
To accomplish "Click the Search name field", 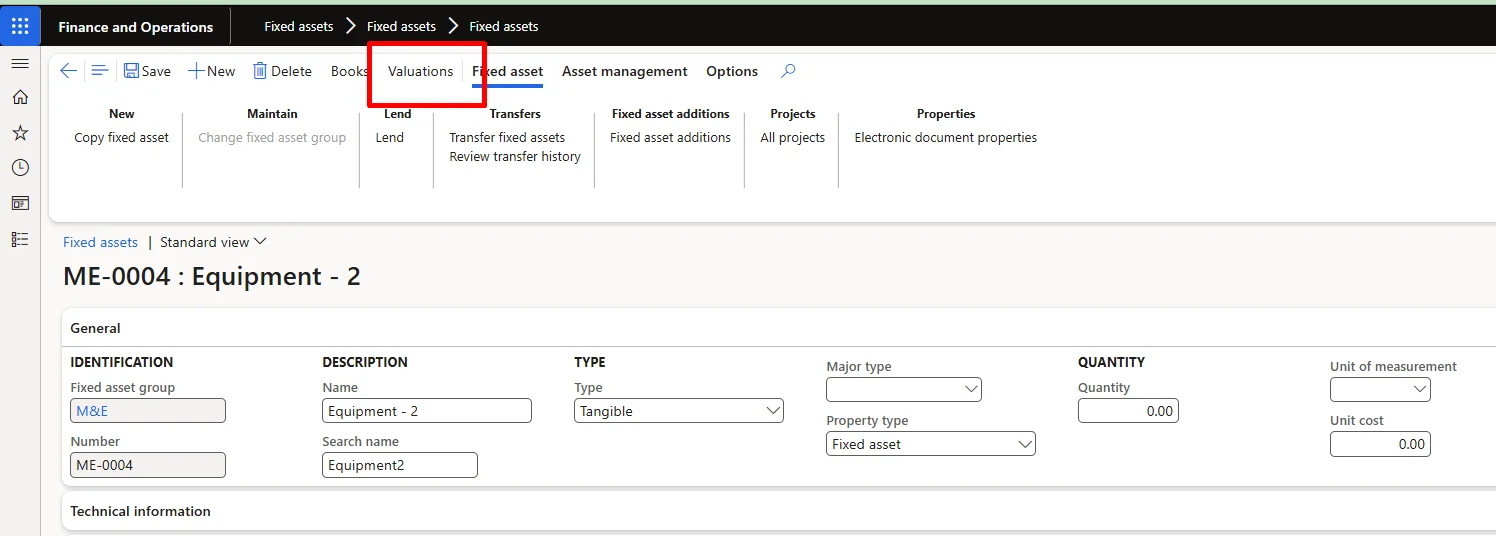I will click(400, 465).
